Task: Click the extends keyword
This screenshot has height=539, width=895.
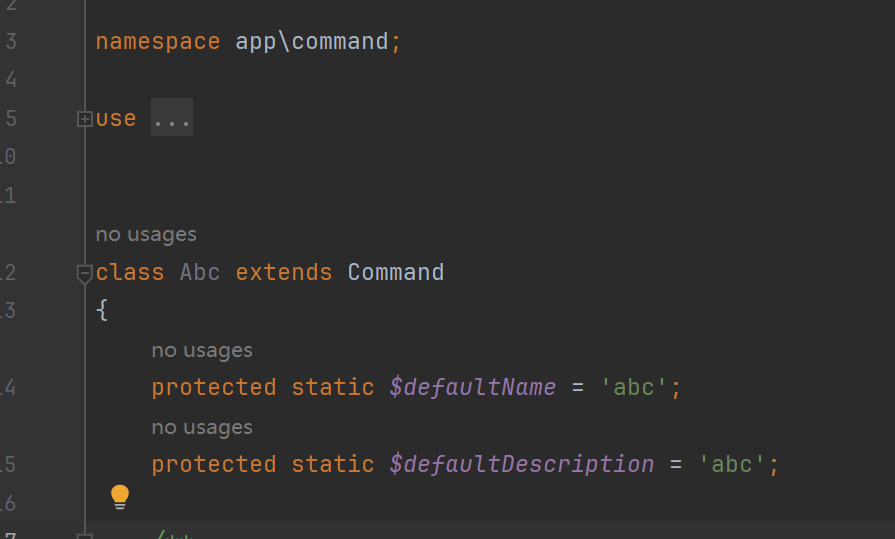Action: [284, 272]
